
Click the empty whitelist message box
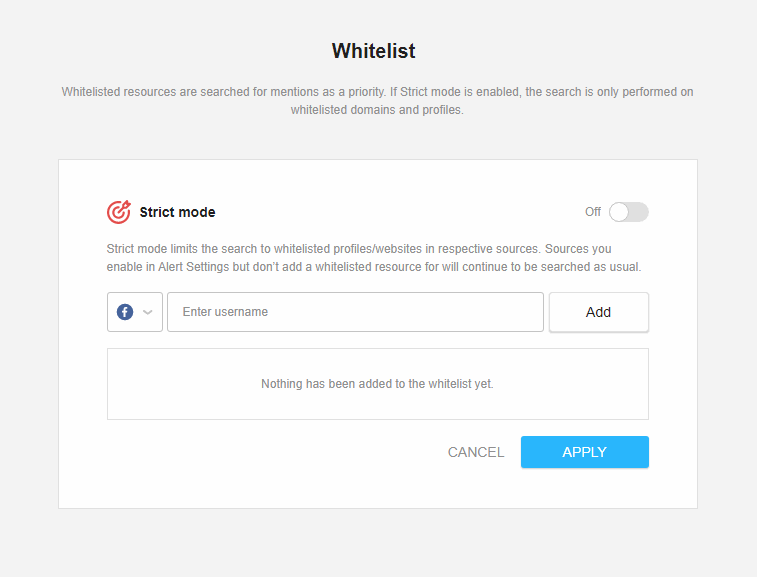(378, 384)
